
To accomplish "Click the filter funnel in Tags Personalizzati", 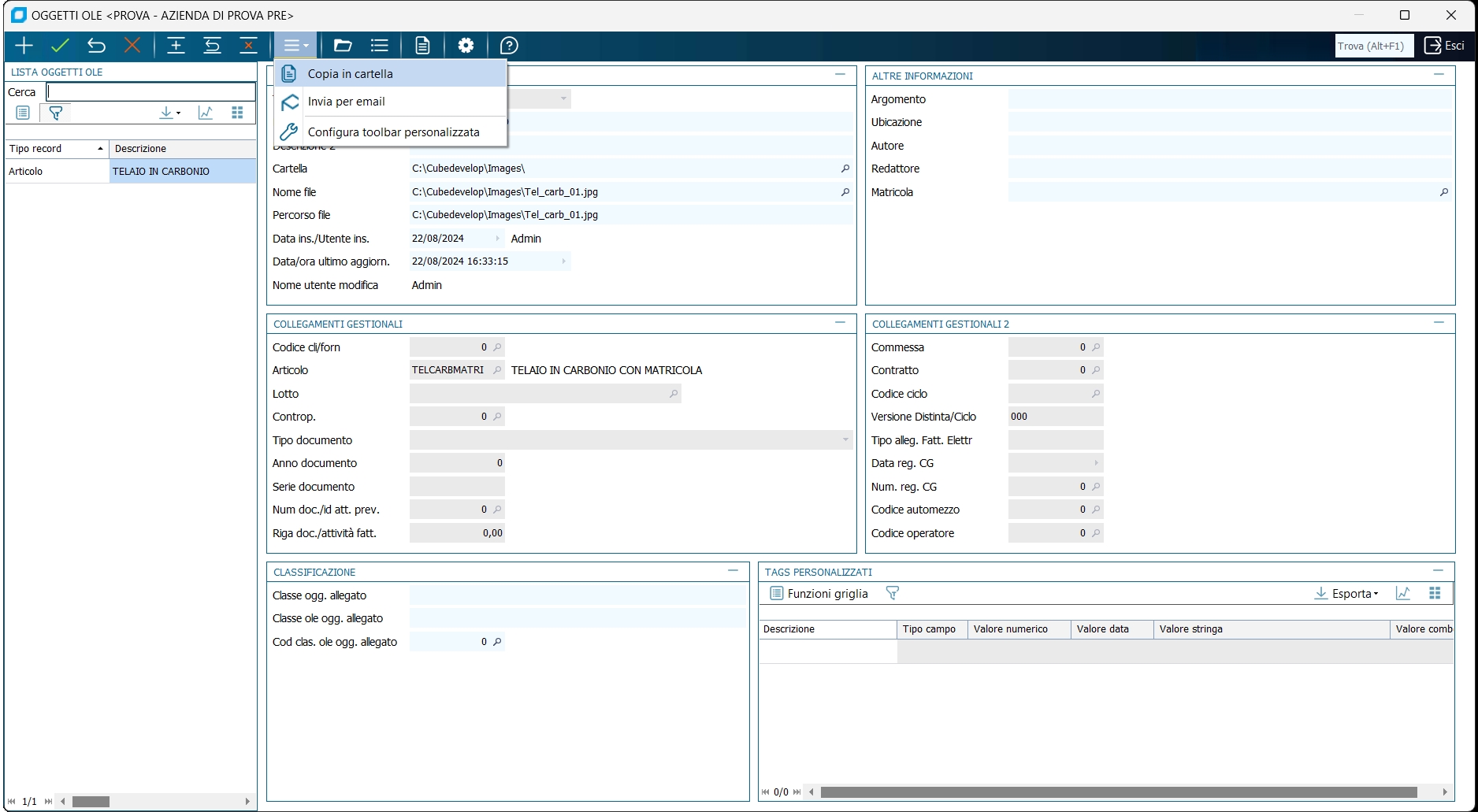I will (x=892, y=594).
